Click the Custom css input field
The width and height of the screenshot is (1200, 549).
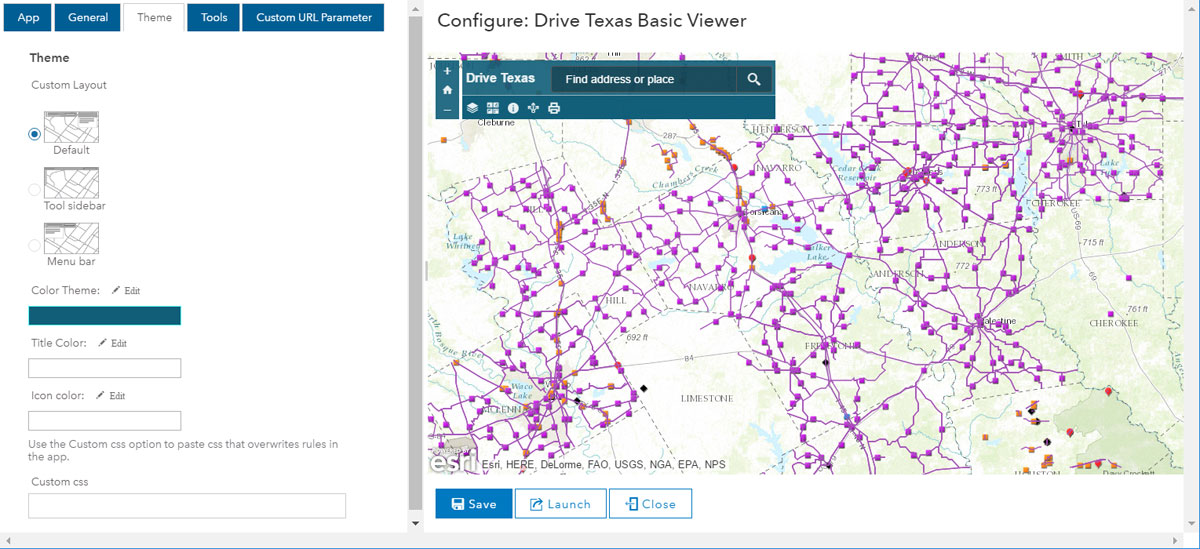coord(187,506)
